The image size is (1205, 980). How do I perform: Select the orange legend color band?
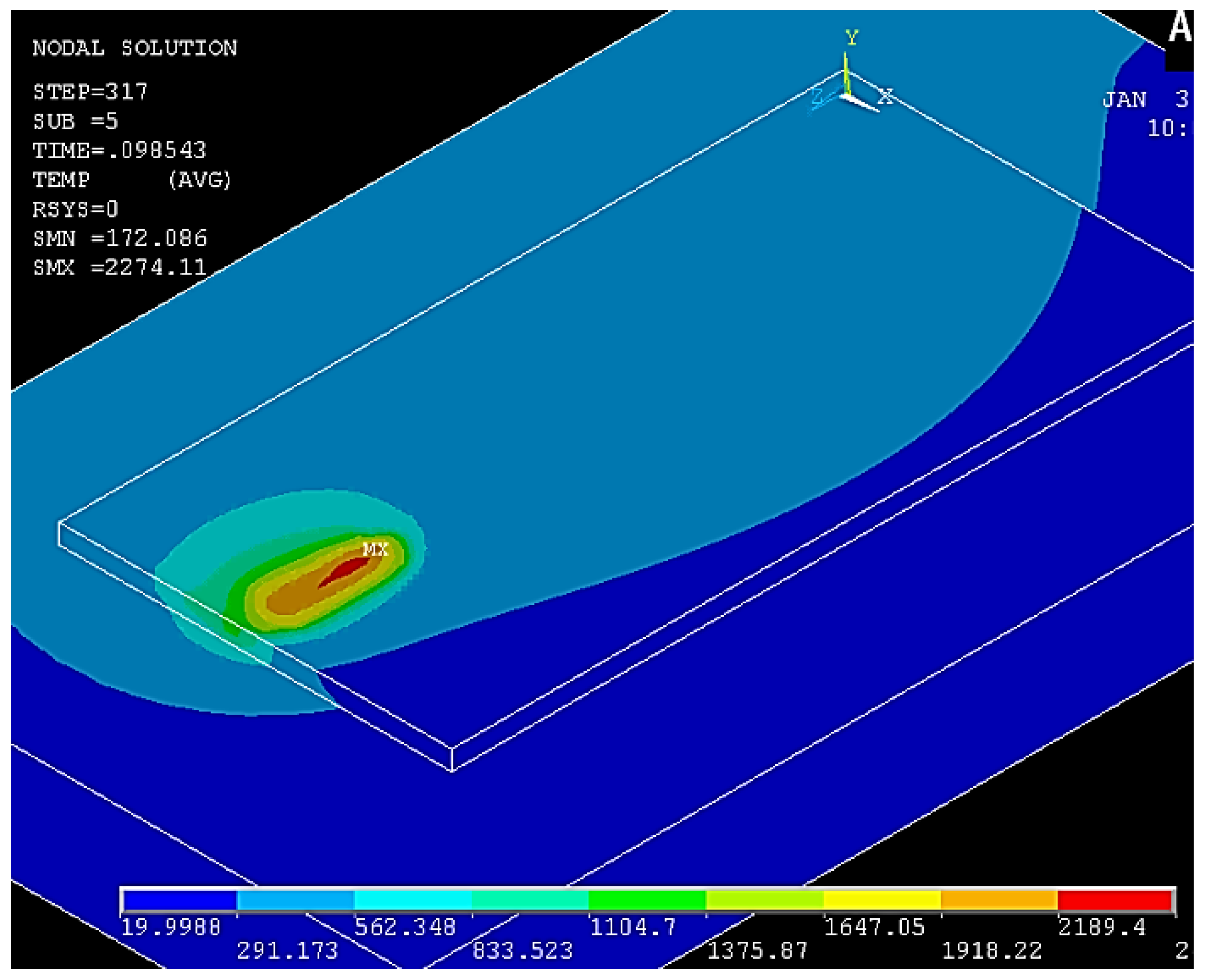click(x=999, y=901)
